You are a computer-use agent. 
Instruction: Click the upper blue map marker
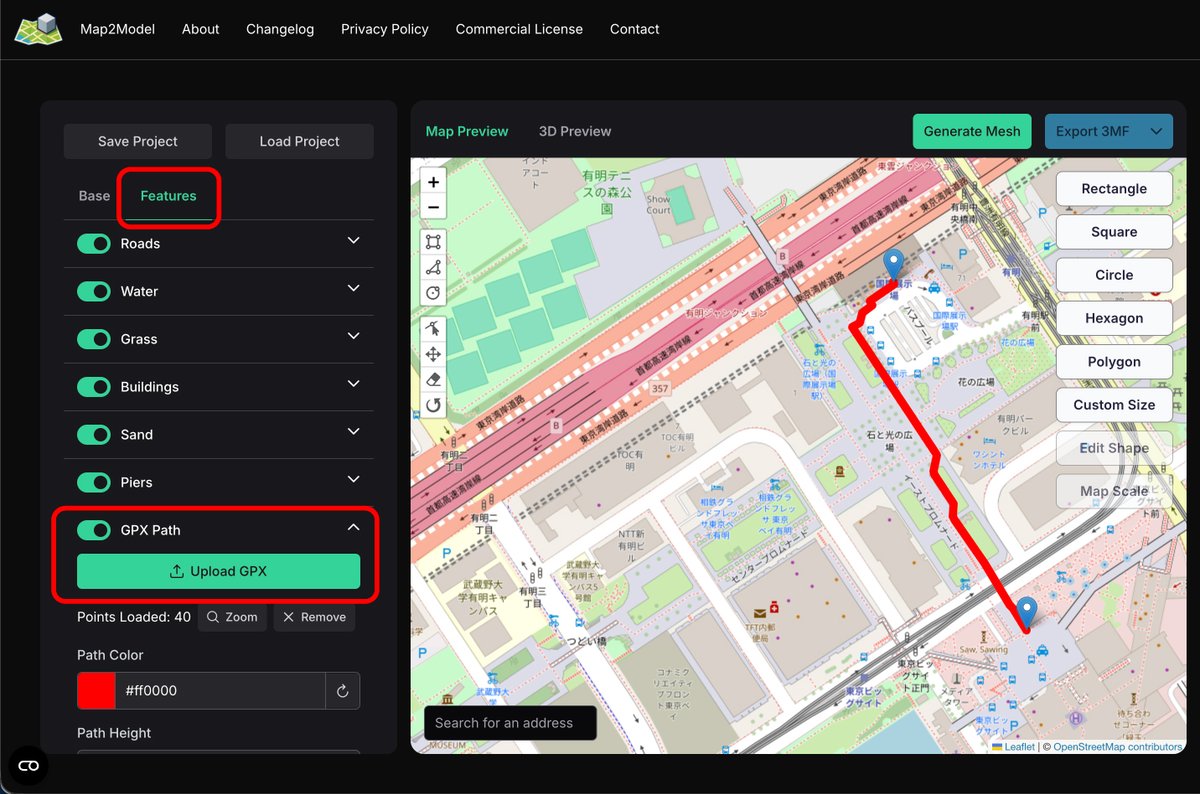tap(894, 266)
